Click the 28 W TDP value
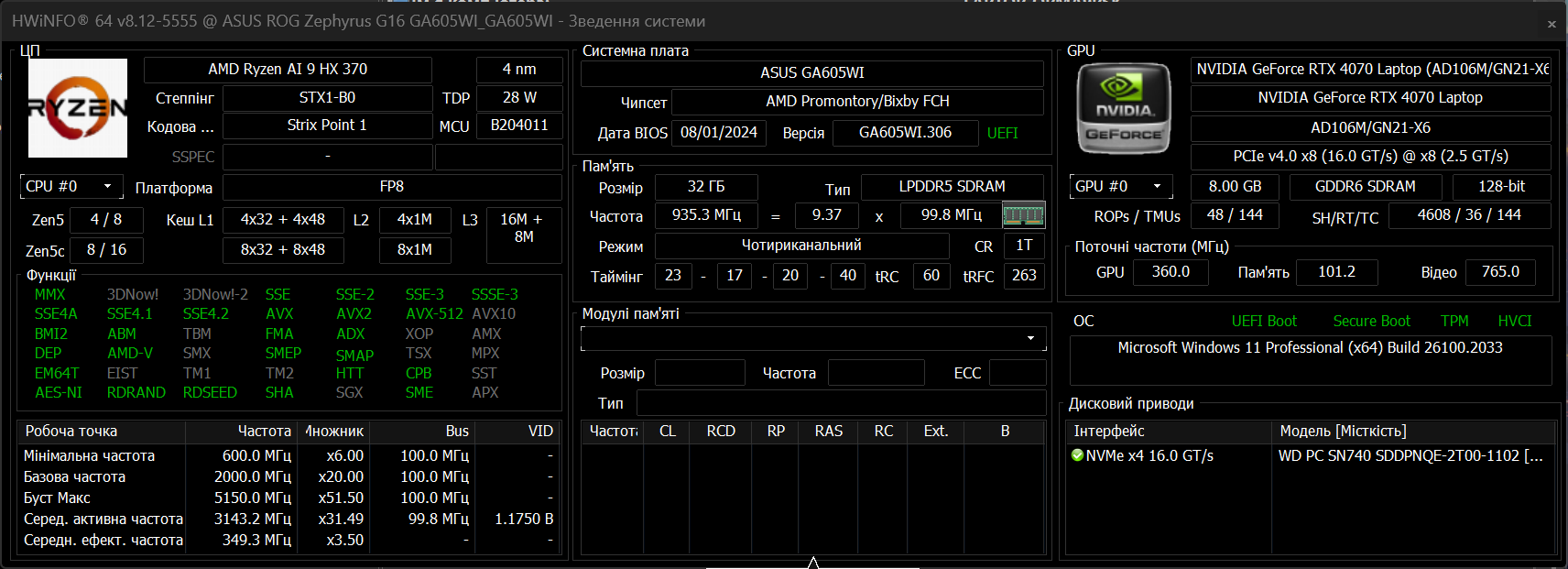This screenshot has height=569, width=1568. pos(519,98)
